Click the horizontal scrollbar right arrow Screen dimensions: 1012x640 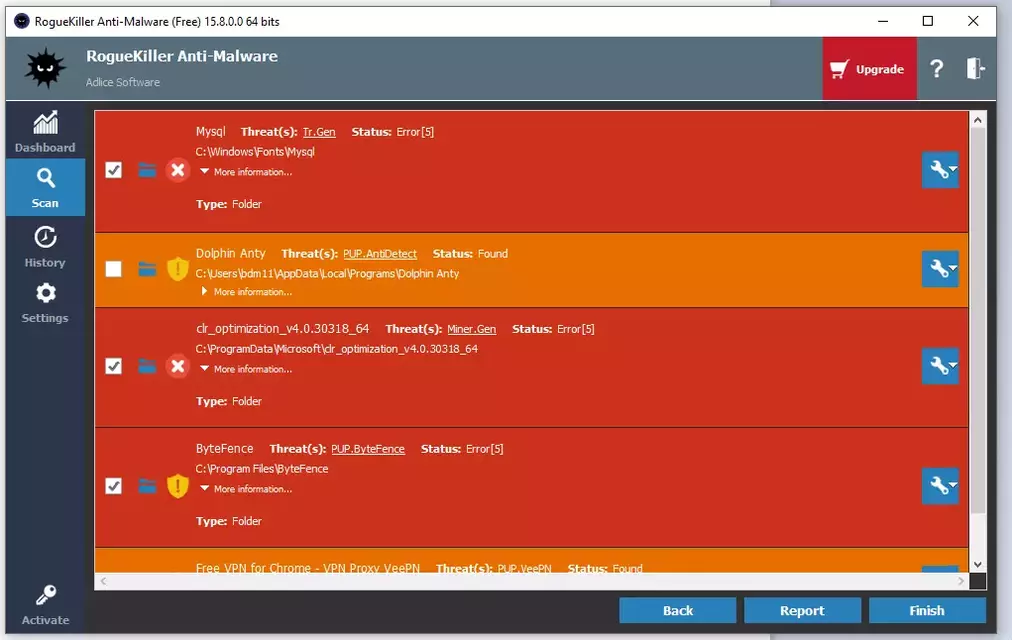click(x=961, y=581)
